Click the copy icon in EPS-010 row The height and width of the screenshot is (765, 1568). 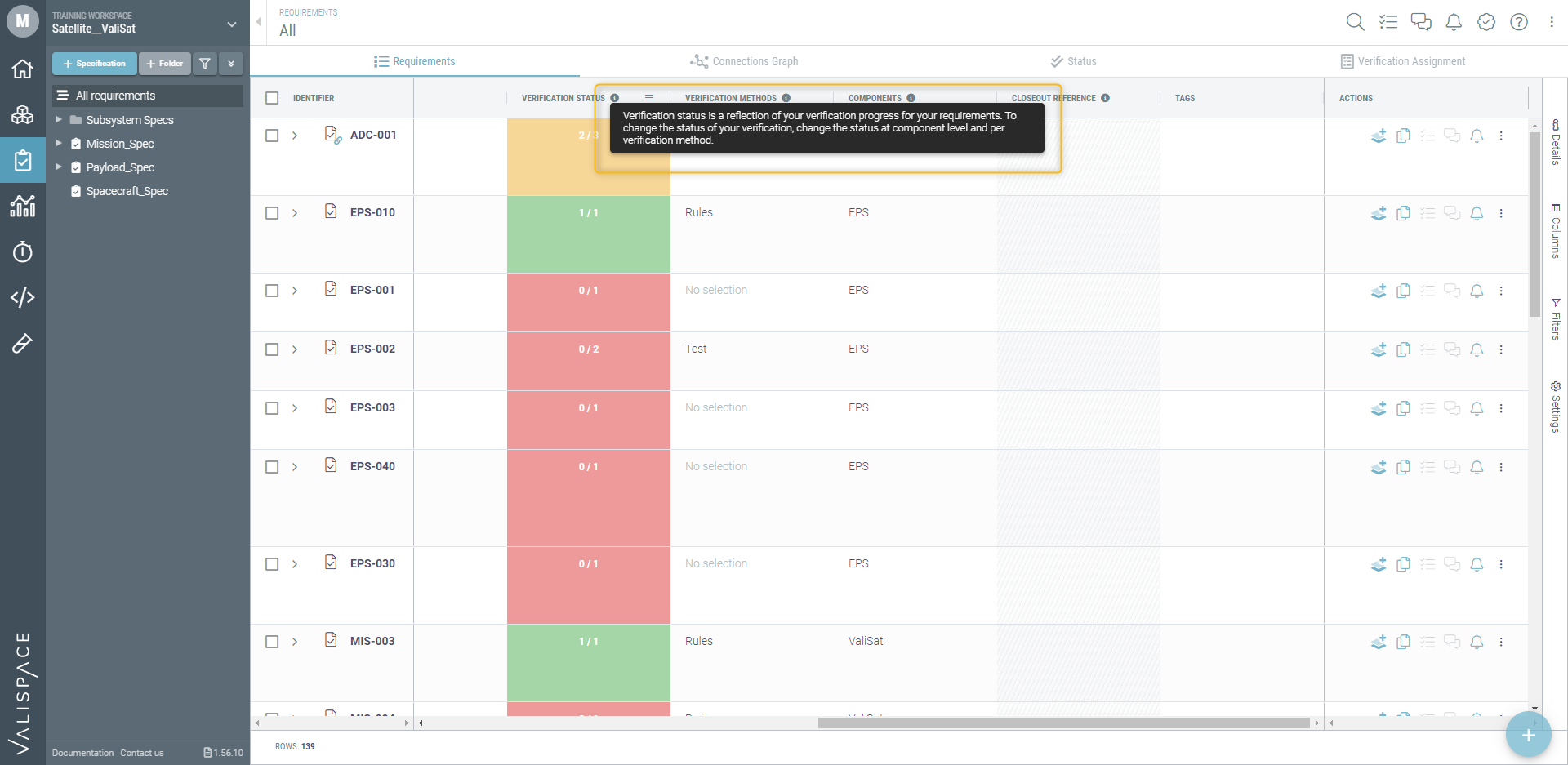pos(1403,213)
